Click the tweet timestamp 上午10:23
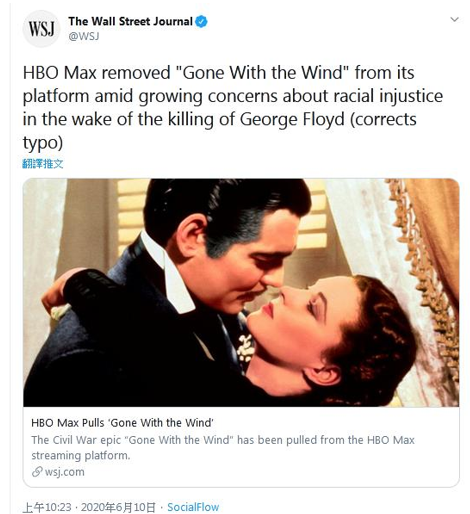The width and height of the screenshot is (470, 514). (x=47, y=507)
